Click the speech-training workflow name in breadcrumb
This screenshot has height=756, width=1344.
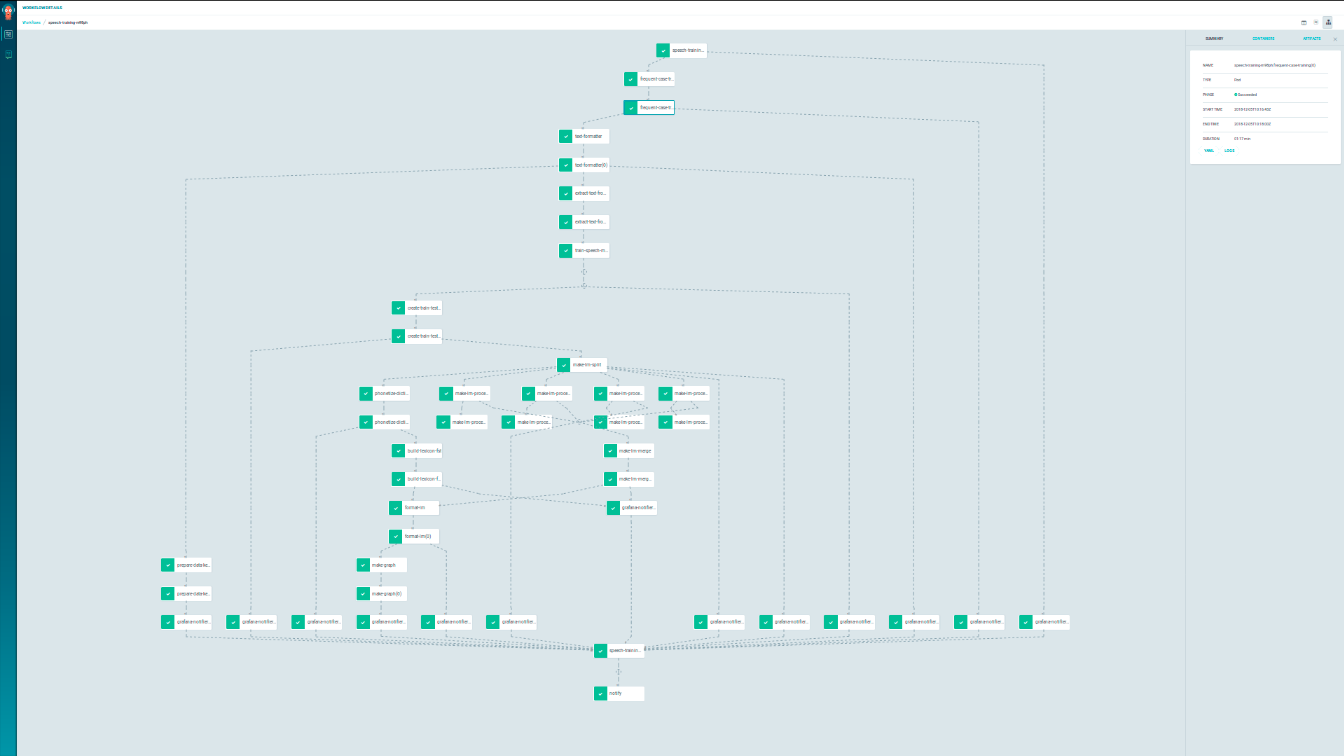coord(68,22)
